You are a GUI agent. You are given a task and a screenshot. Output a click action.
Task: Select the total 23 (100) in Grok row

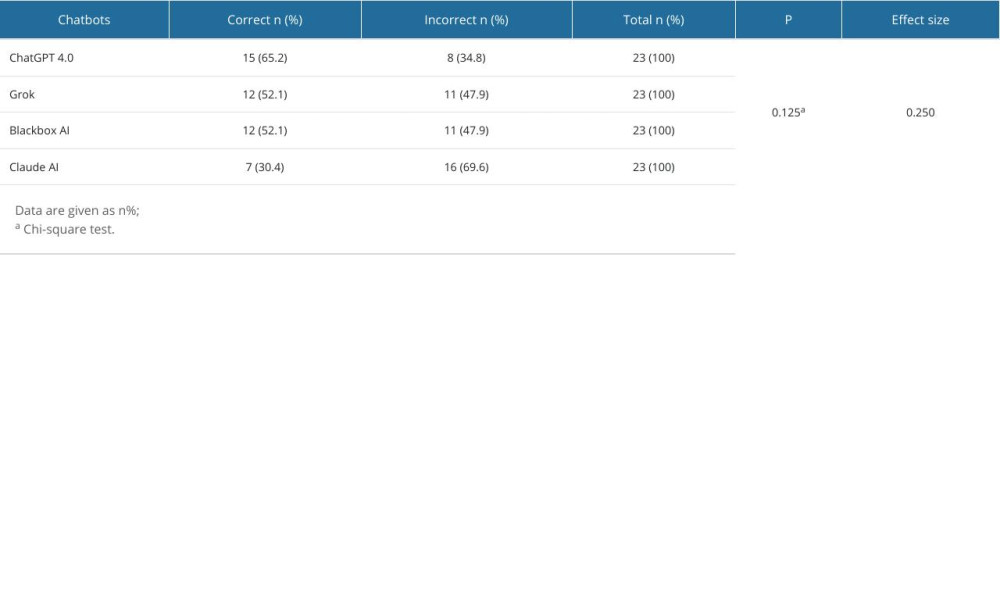pyautogui.click(x=654, y=94)
